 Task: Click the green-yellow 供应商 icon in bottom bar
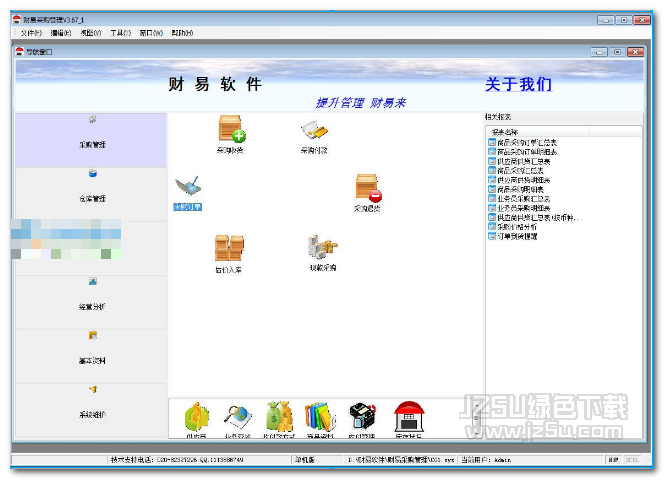196,417
